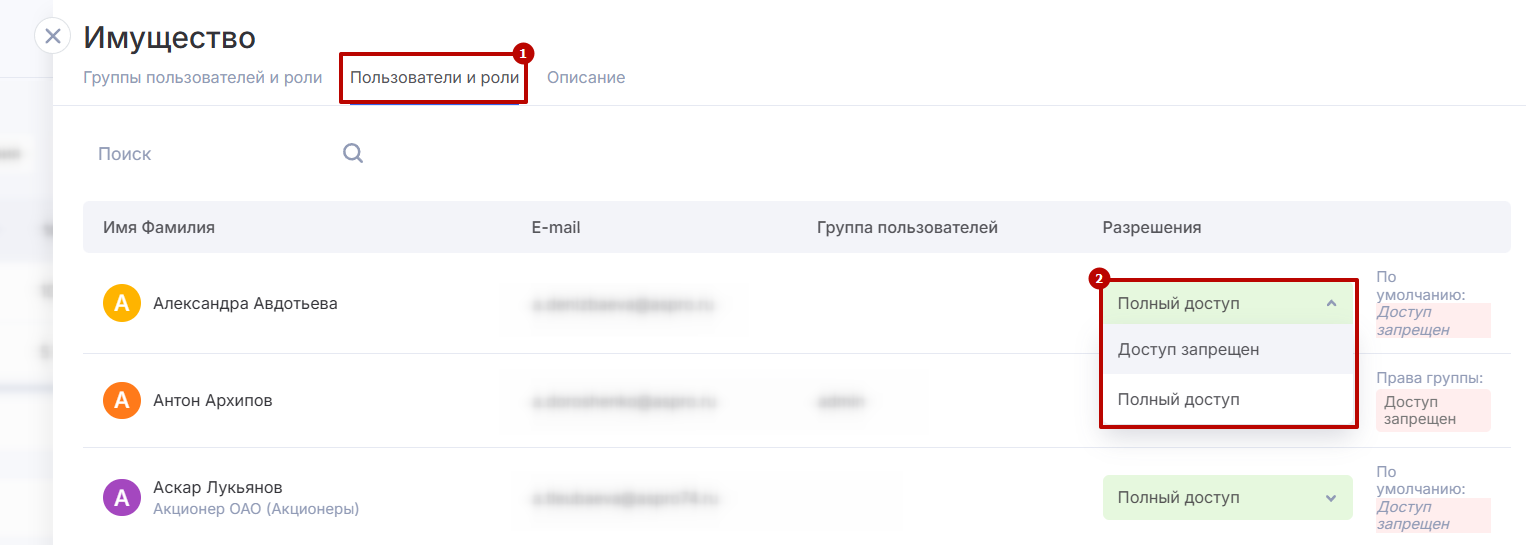Select Доступ запрещен option in dropdown
1526x545 pixels.
pyautogui.click(x=1188, y=350)
